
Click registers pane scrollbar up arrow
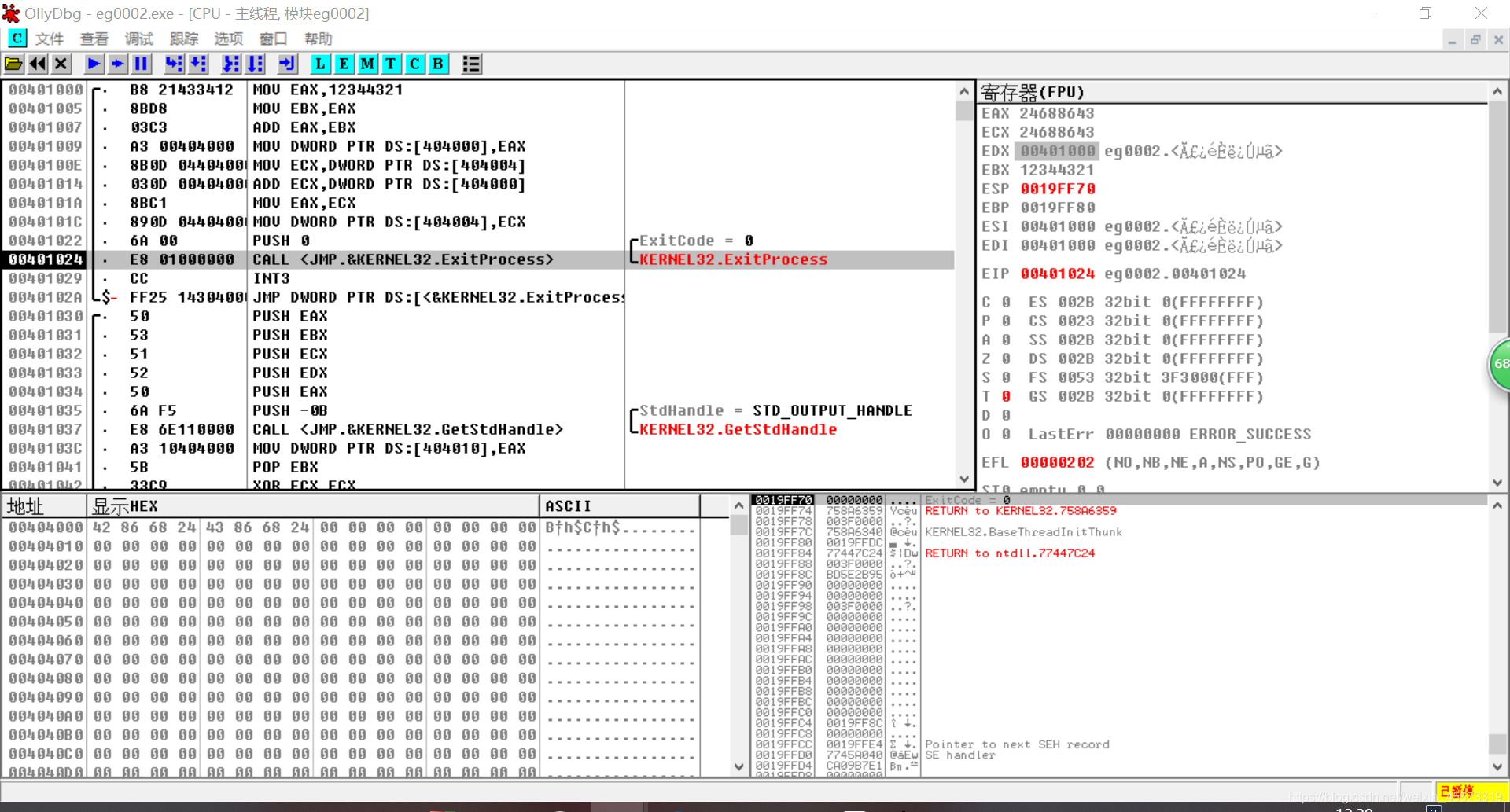point(1497,91)
